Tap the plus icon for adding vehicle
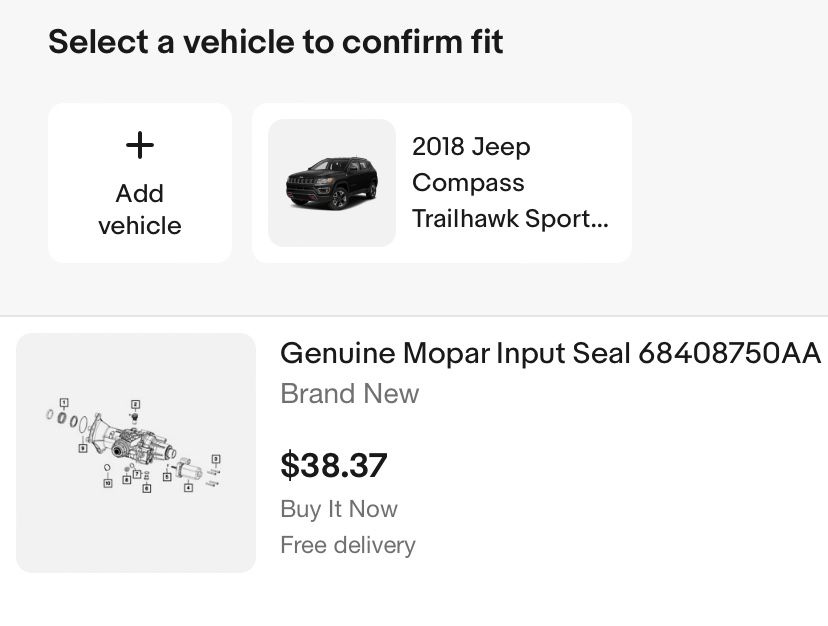 point(140,146)
